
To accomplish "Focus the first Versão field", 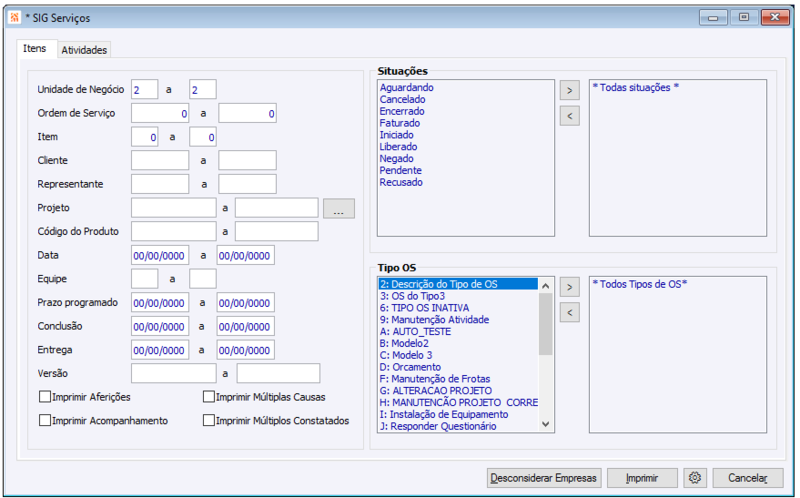I will pos(173,374).
